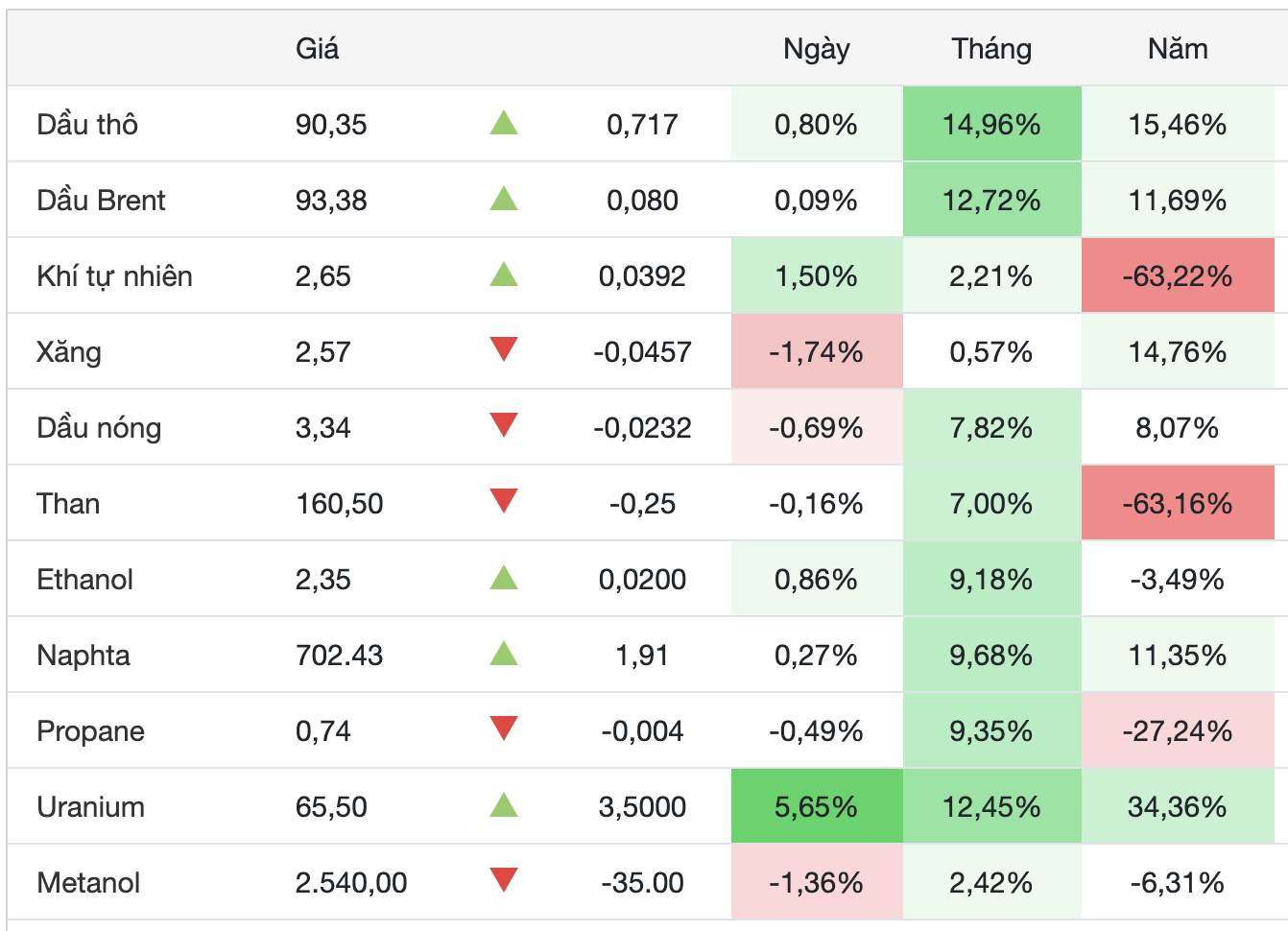Click the -63,16% yearly cell for Than

pos(1178,503)
